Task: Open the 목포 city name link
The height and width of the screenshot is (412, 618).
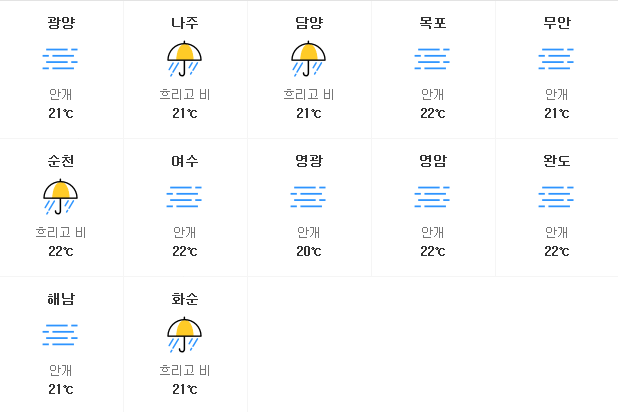Action: 432,22
